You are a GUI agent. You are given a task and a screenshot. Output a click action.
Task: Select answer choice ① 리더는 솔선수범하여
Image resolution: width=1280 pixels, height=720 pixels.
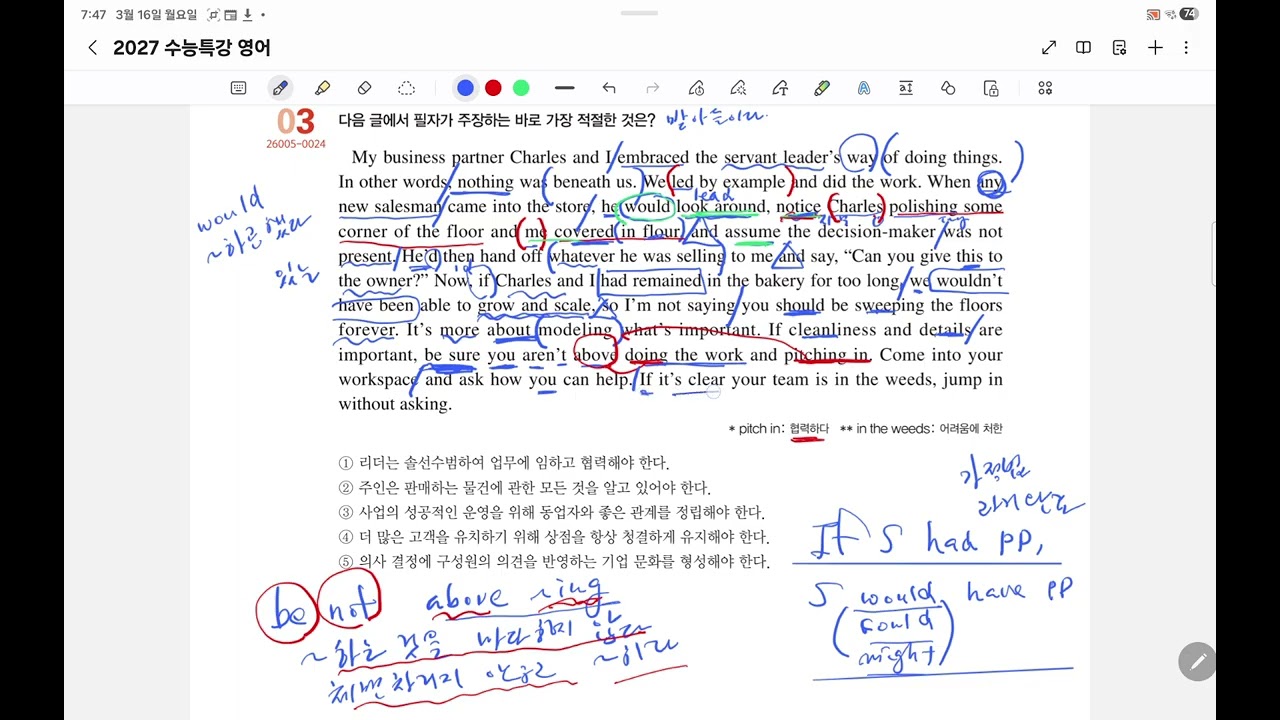coord(504,463)
